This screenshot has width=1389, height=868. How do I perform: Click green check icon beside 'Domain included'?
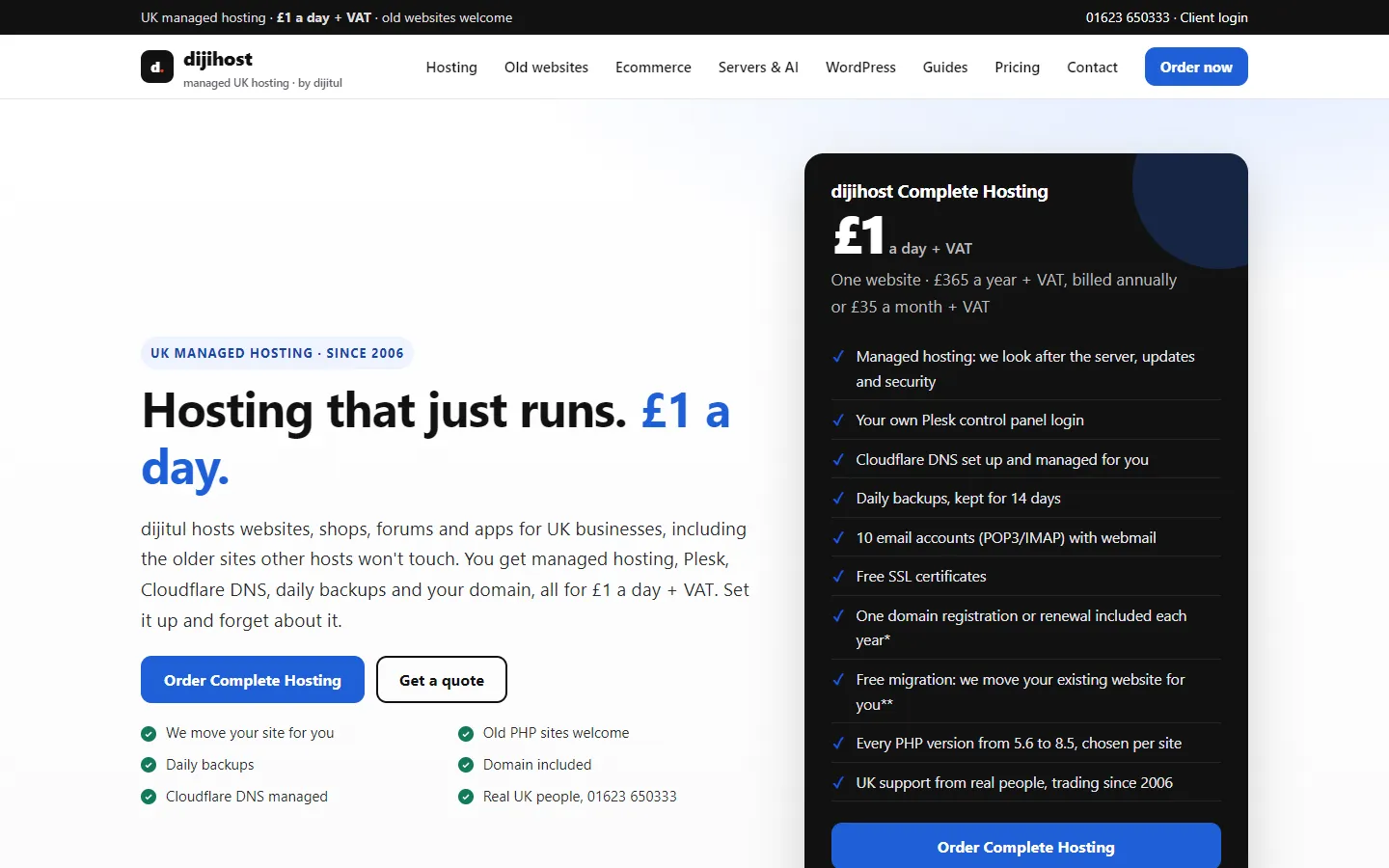pos(466,765)
